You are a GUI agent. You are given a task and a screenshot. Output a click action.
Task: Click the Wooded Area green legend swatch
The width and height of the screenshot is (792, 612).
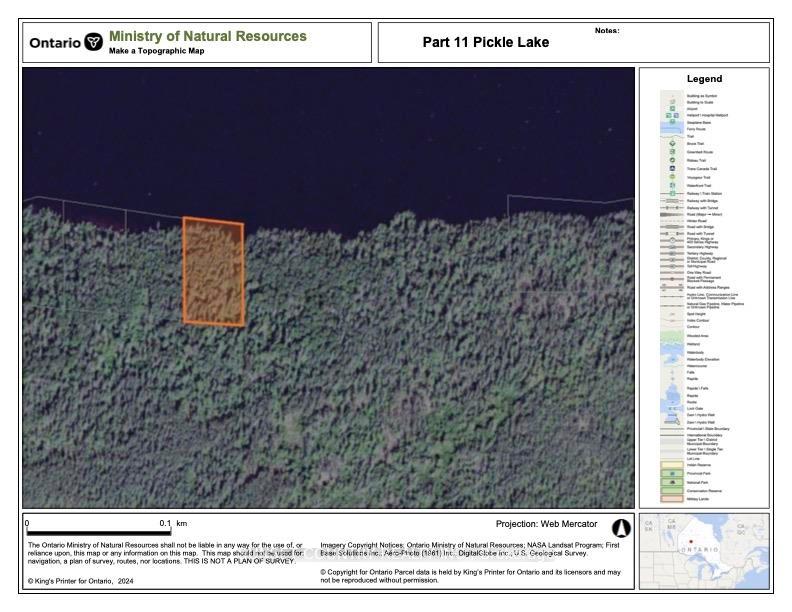[x=672, y=336]
